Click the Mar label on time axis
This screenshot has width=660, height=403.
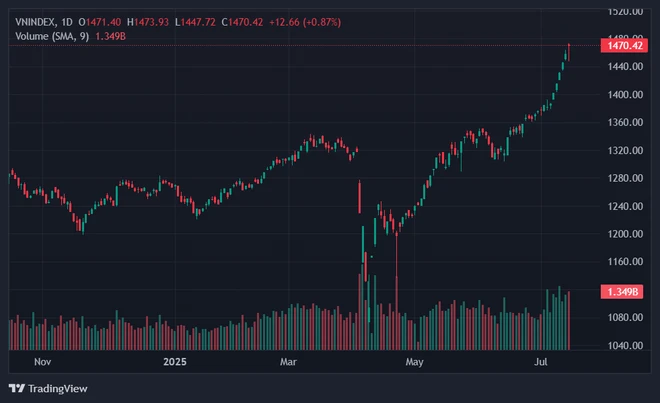(x=289, y=361)
